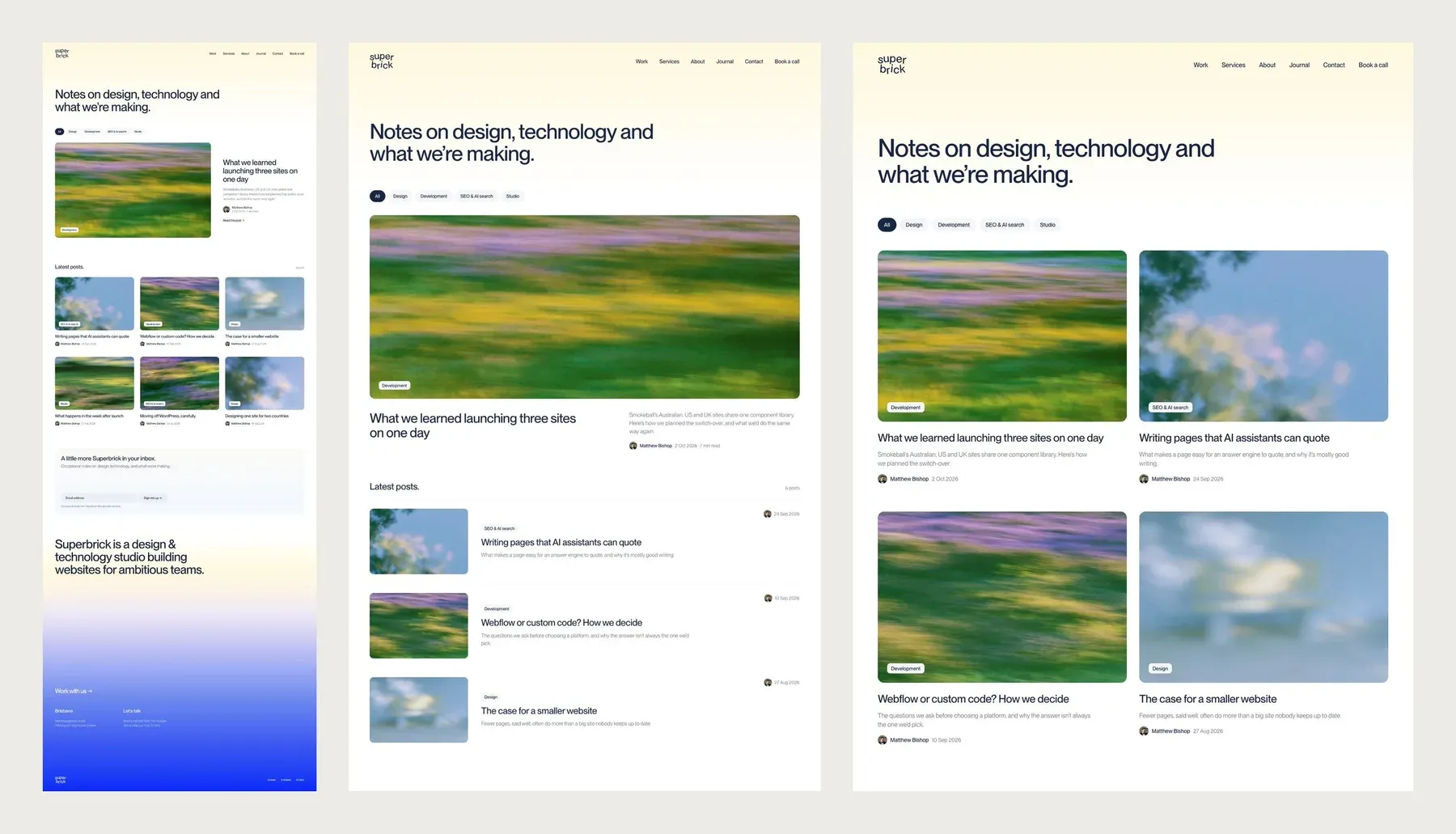The image size is (1456, 834).
Task: Select the All filter pill in left mockup
Action: point(59,131)
